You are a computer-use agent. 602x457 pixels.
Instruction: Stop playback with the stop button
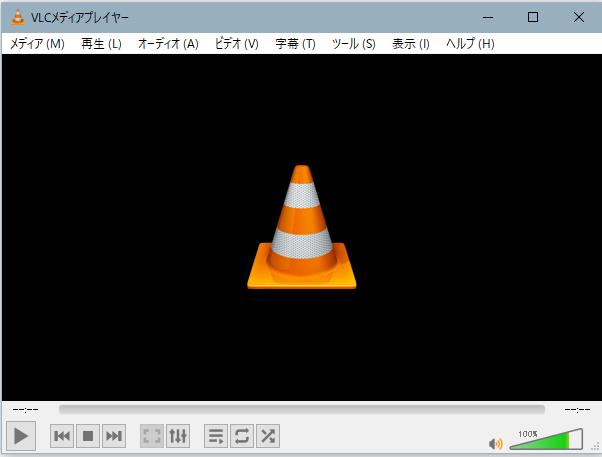coord(88,436)
